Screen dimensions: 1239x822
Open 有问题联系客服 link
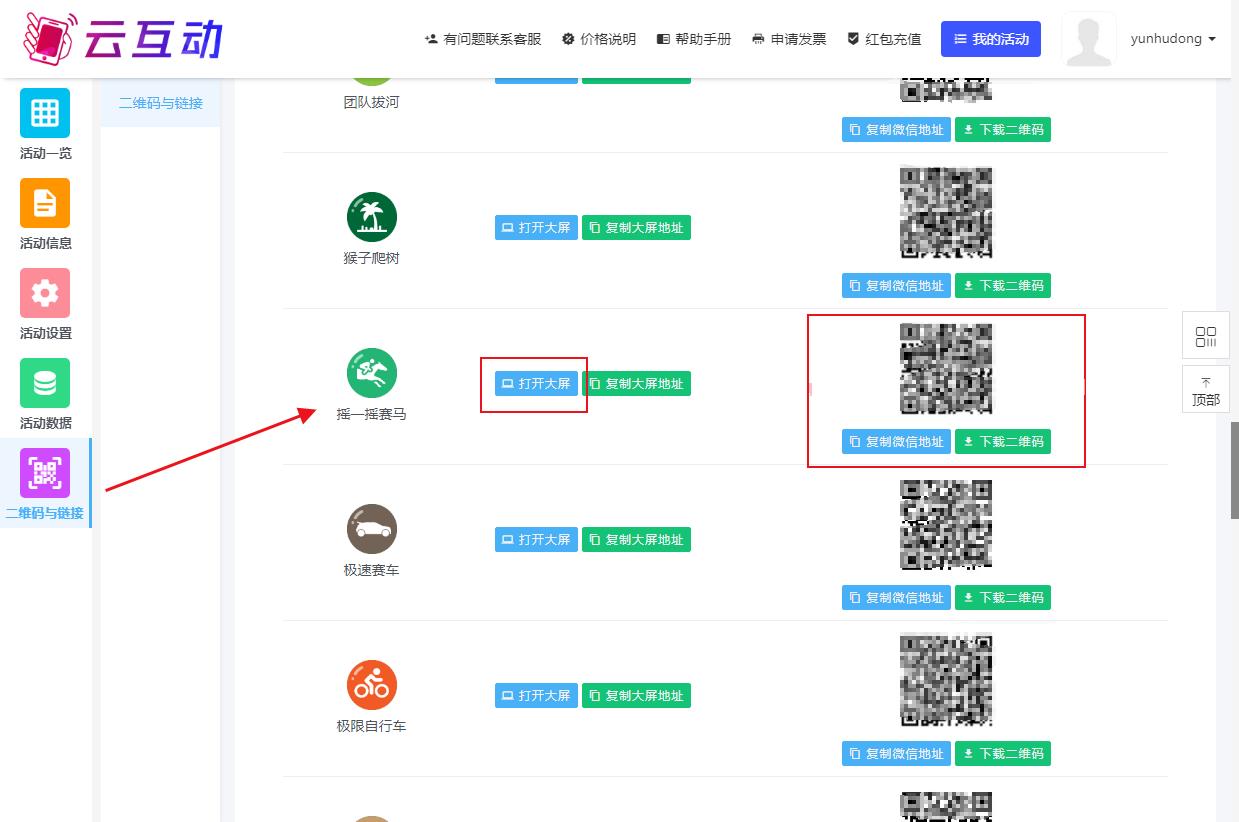click(x=482, y=39)
